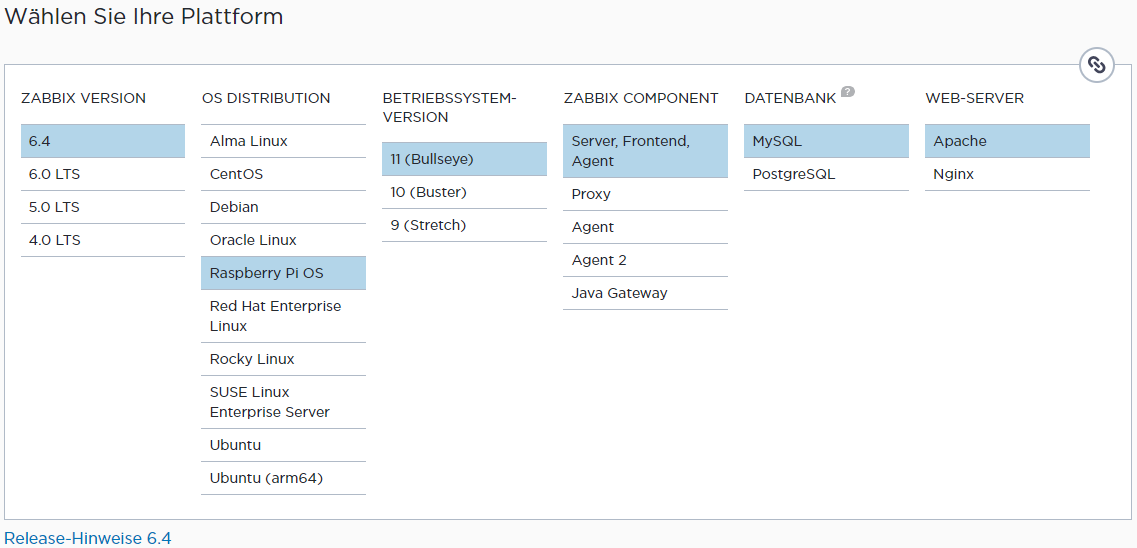Image resolution: width=1137 pixels, height=548 pixels.
Task: Choose OS version 10 (Buster)
Action: [x=464, y=192]
